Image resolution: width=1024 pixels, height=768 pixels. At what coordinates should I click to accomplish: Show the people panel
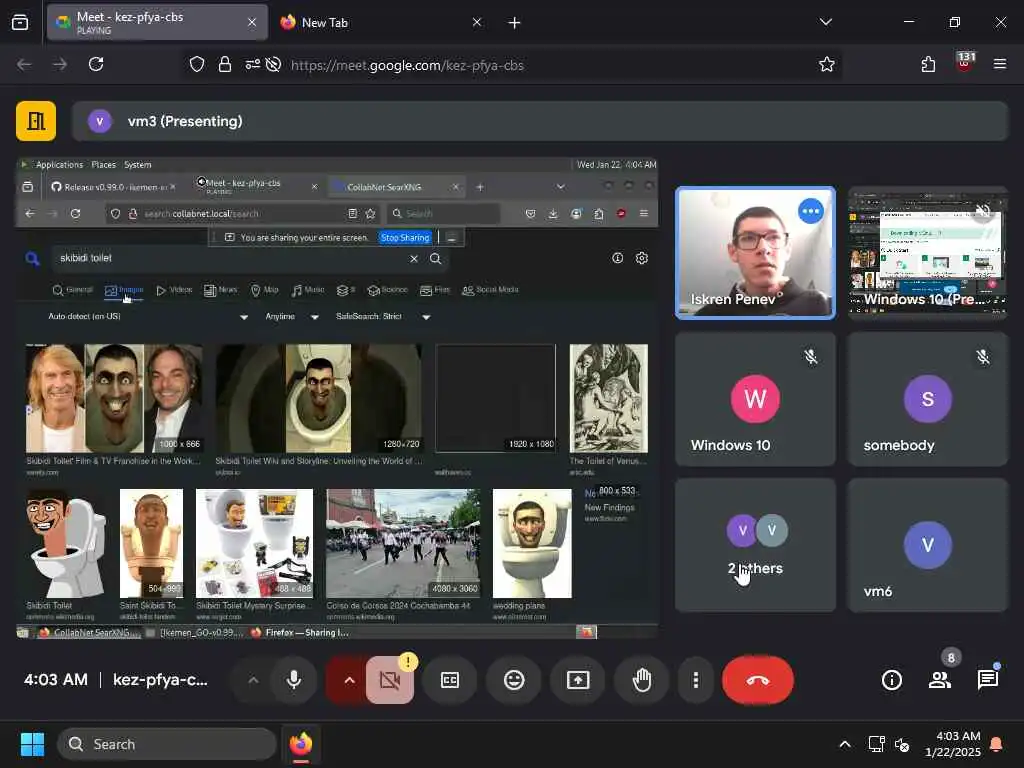pos(940,680)
